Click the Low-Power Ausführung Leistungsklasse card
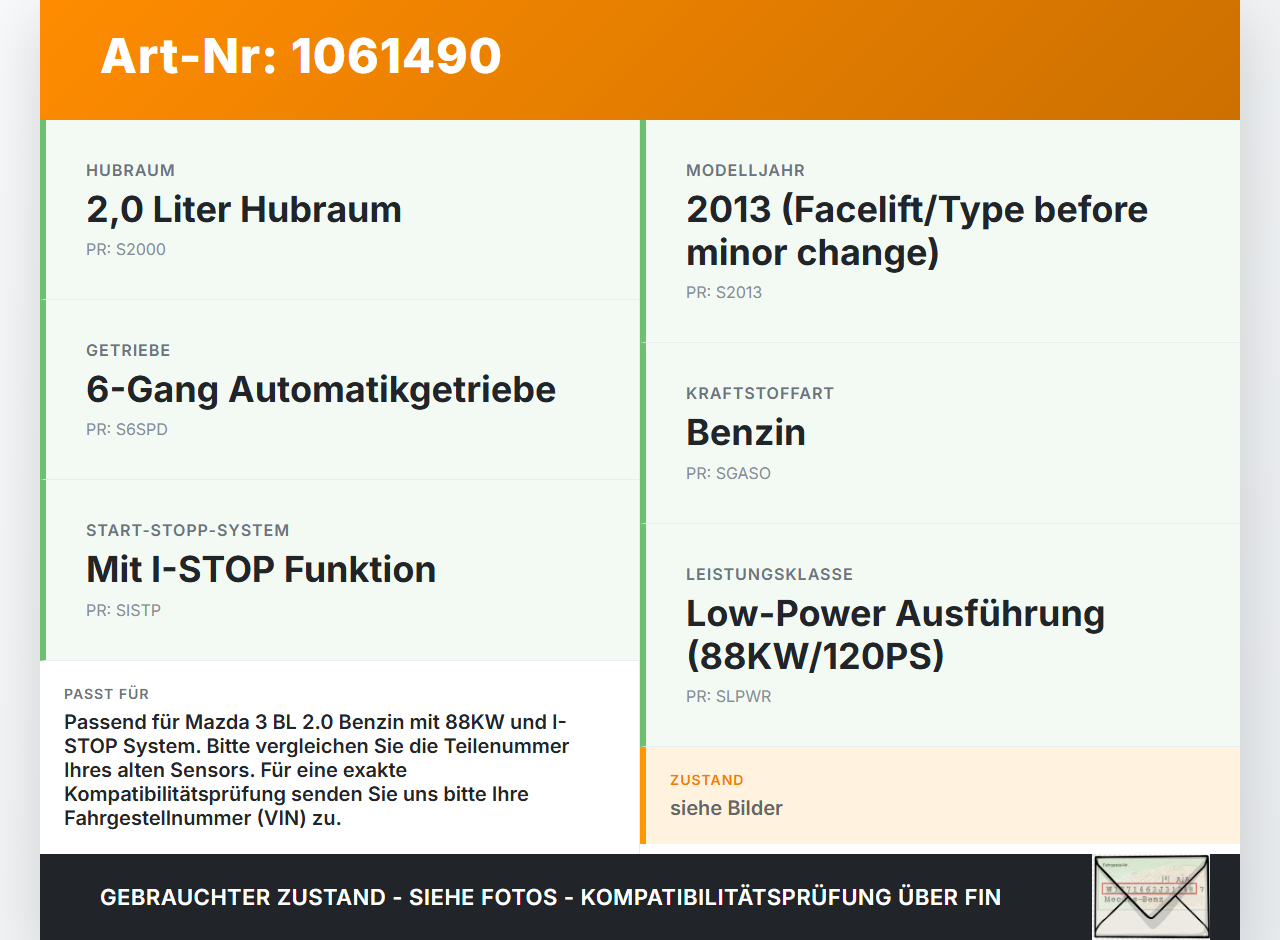 [940, 635]
